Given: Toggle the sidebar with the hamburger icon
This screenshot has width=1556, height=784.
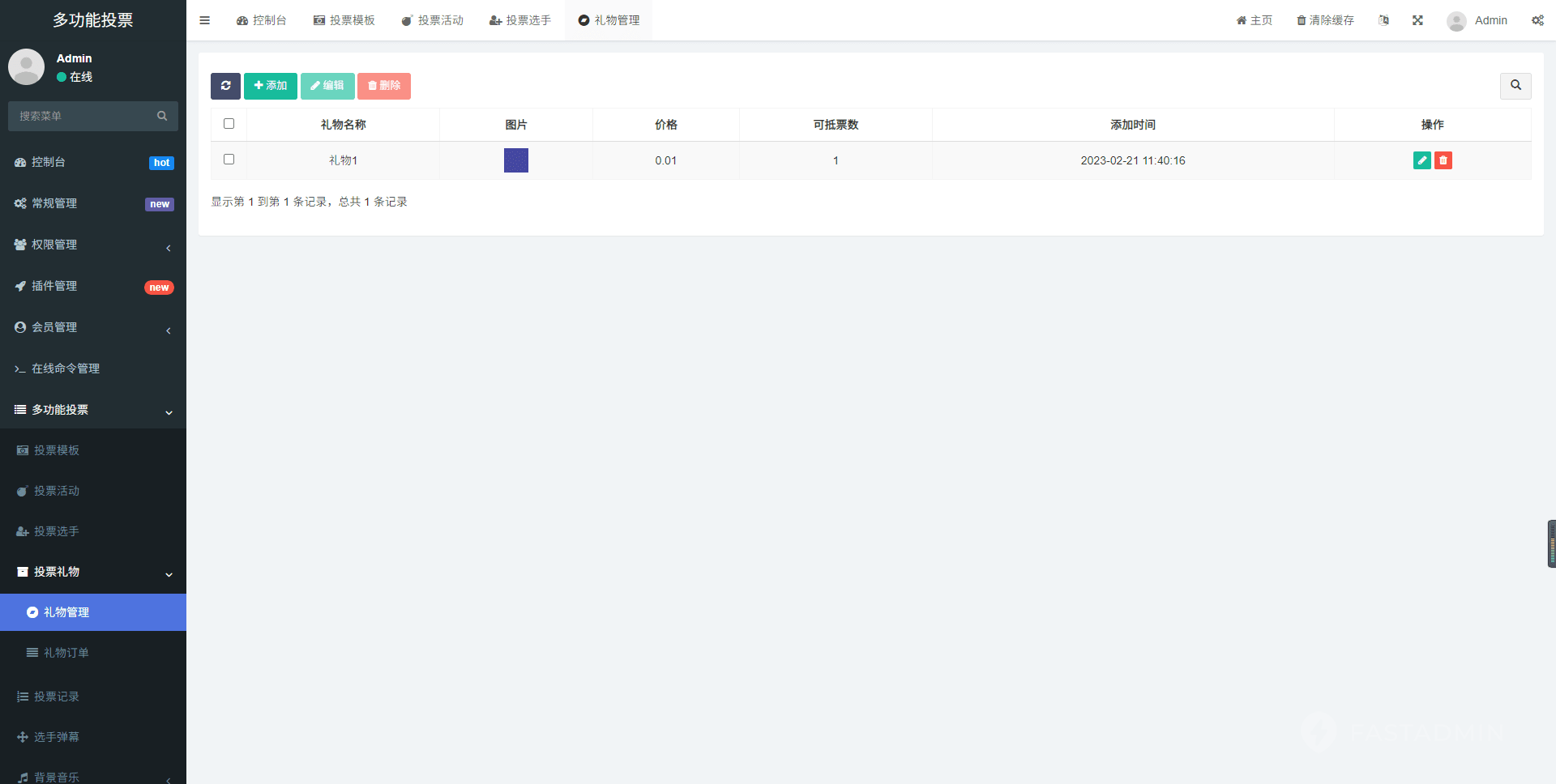Looking at the screenshot, I should pyautogui.click(x=205, y=20).
